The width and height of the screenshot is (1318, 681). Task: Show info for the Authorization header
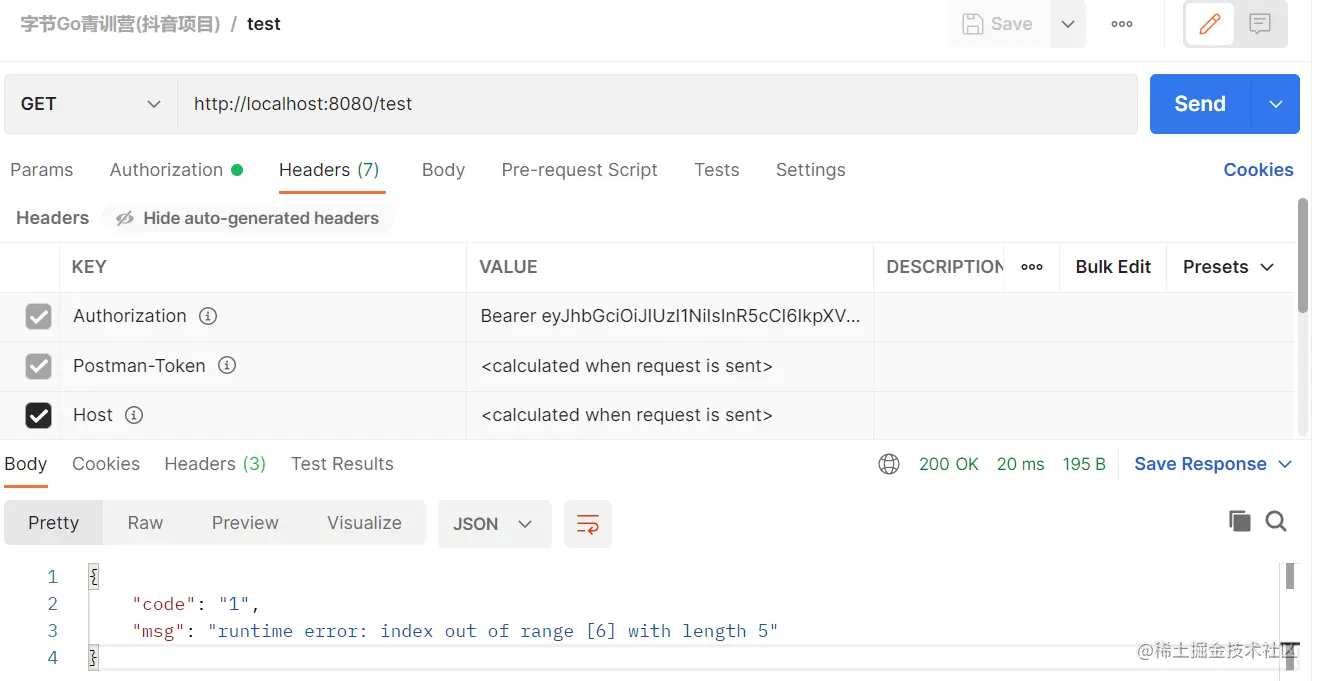208,316
